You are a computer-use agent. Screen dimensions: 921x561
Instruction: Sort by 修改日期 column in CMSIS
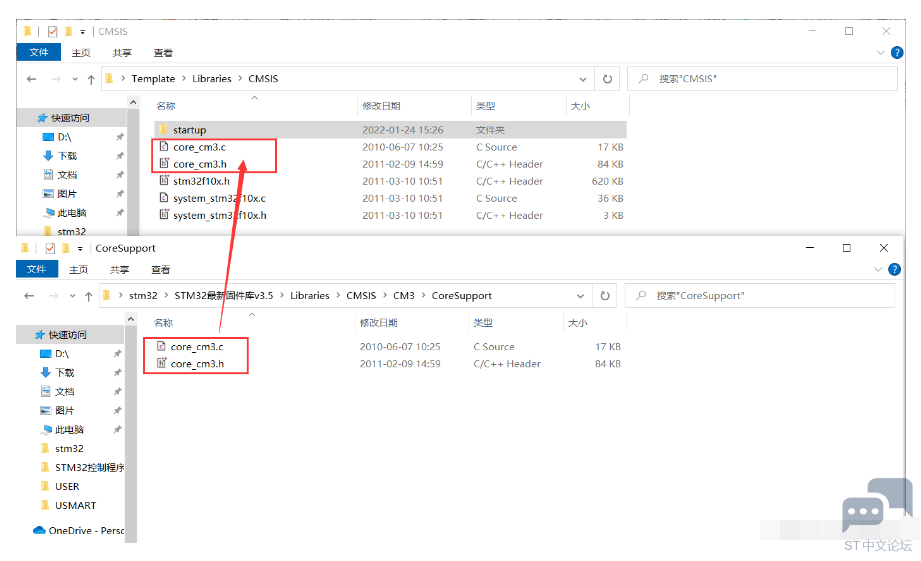381,106
